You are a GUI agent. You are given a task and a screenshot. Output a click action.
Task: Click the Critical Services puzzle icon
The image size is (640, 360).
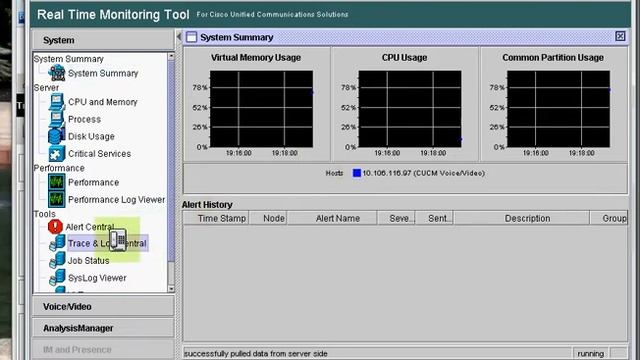pos(57,153)
